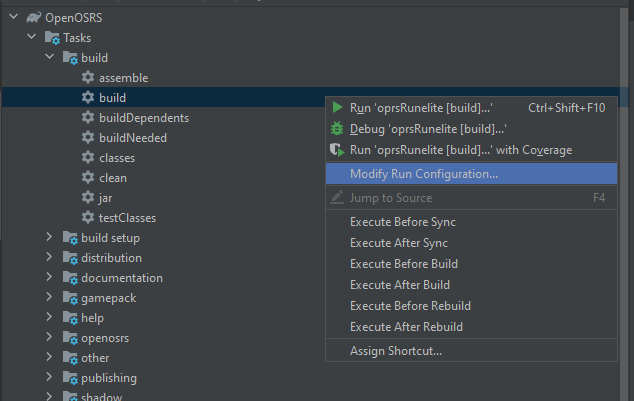Viewport: 634px width, 401px height.
Task: Expand the other group
Action: click(49, 357)
